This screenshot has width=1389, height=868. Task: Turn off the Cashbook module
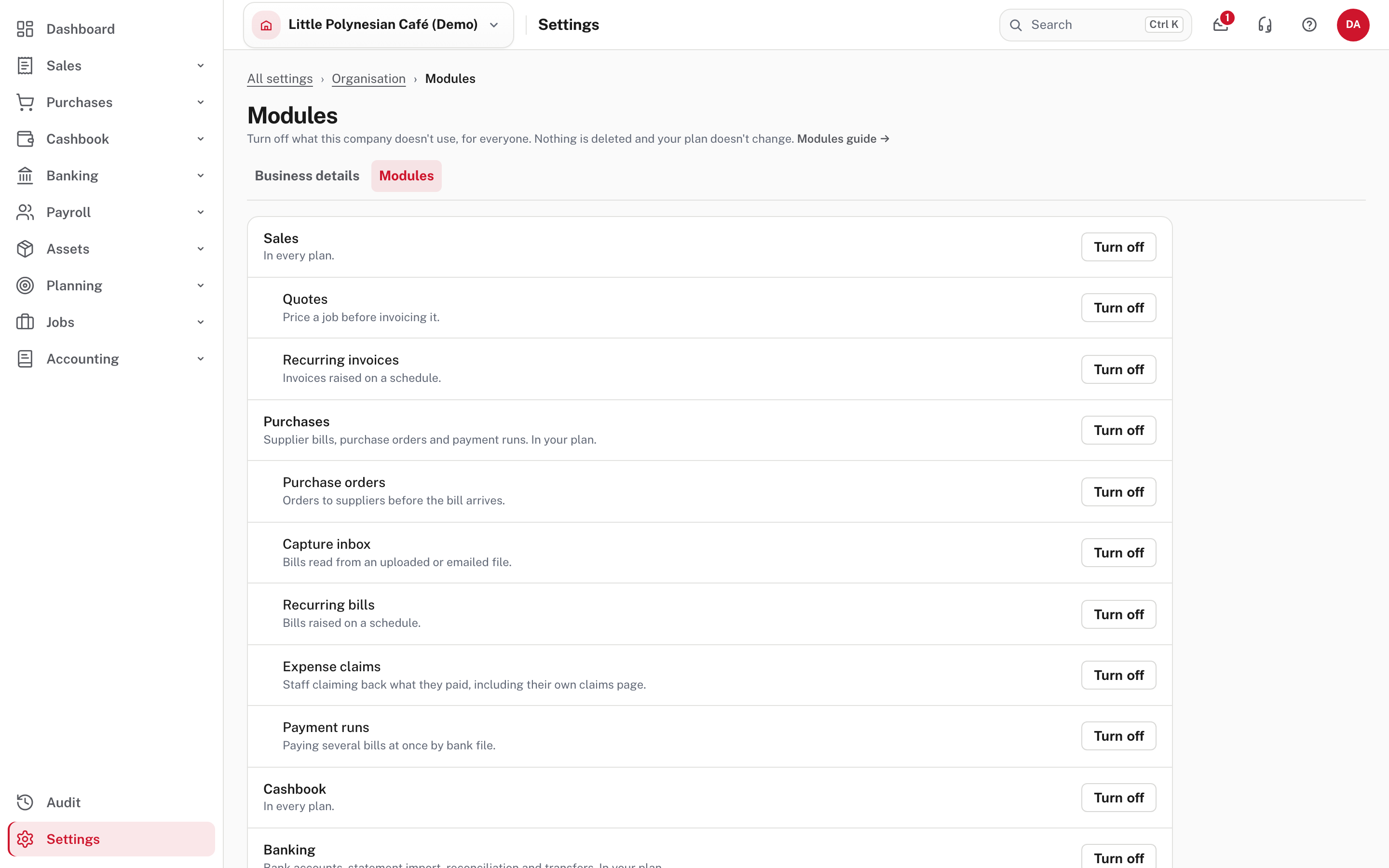tap(1118, 798)
